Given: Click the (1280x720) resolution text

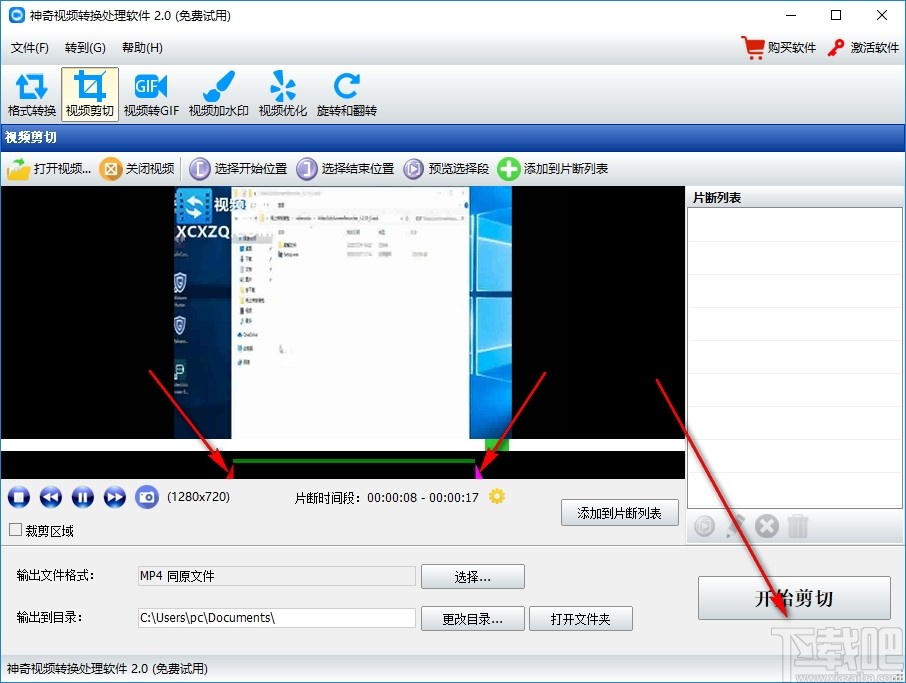Looking at the screenshot, I should pyautogui.click(x=198, y=497).
